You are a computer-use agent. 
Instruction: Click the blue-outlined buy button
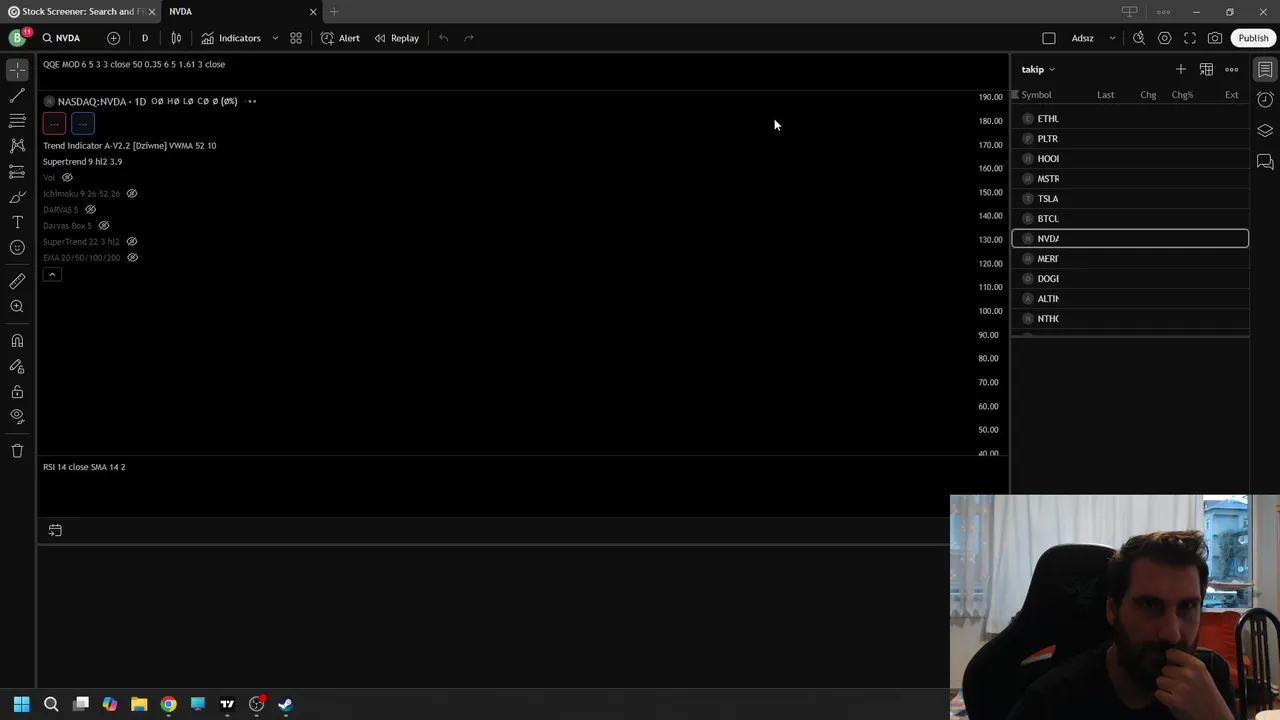pyautogui.click(x=83, y=124)
